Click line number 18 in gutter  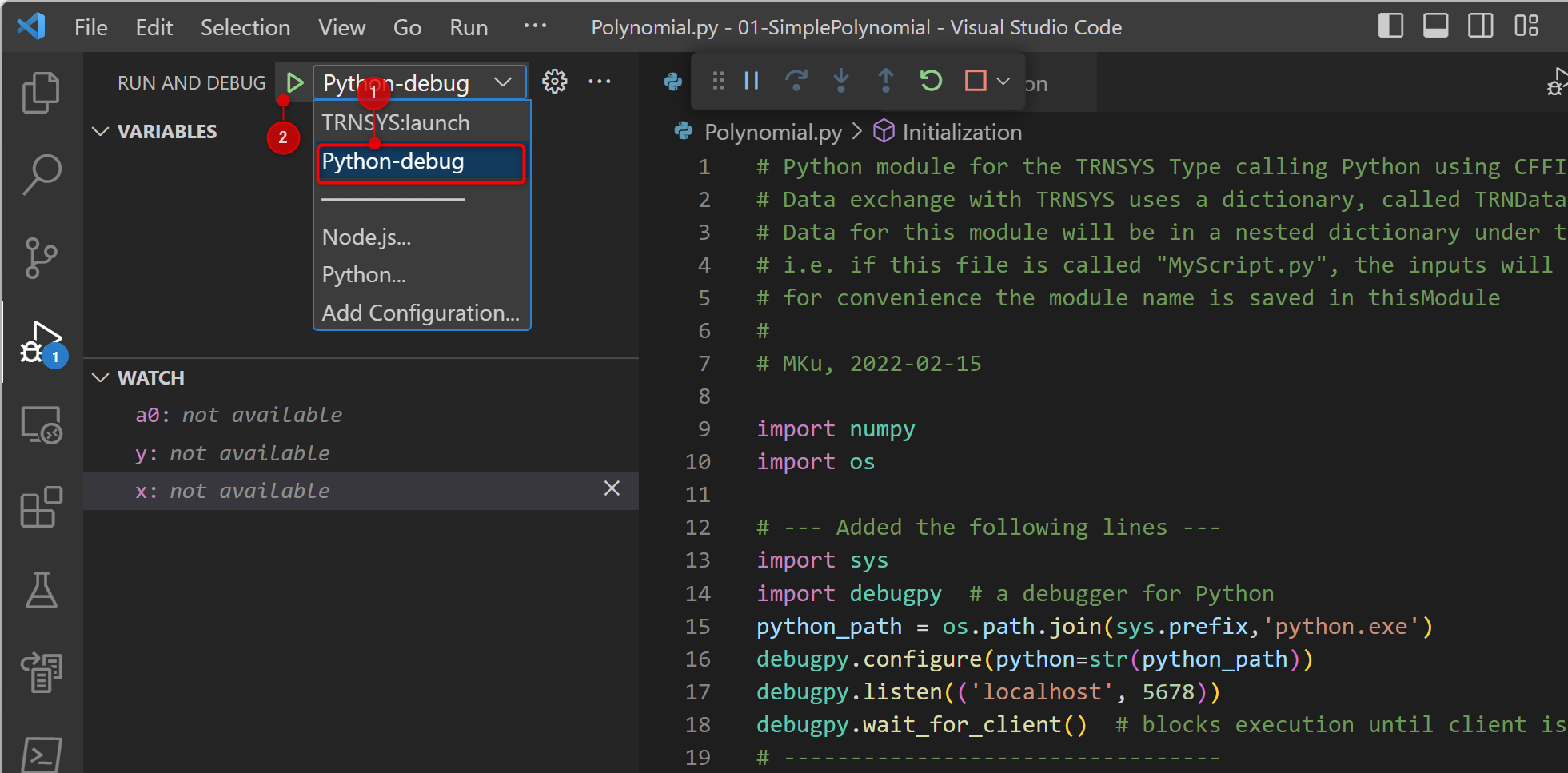pos(698,725)
